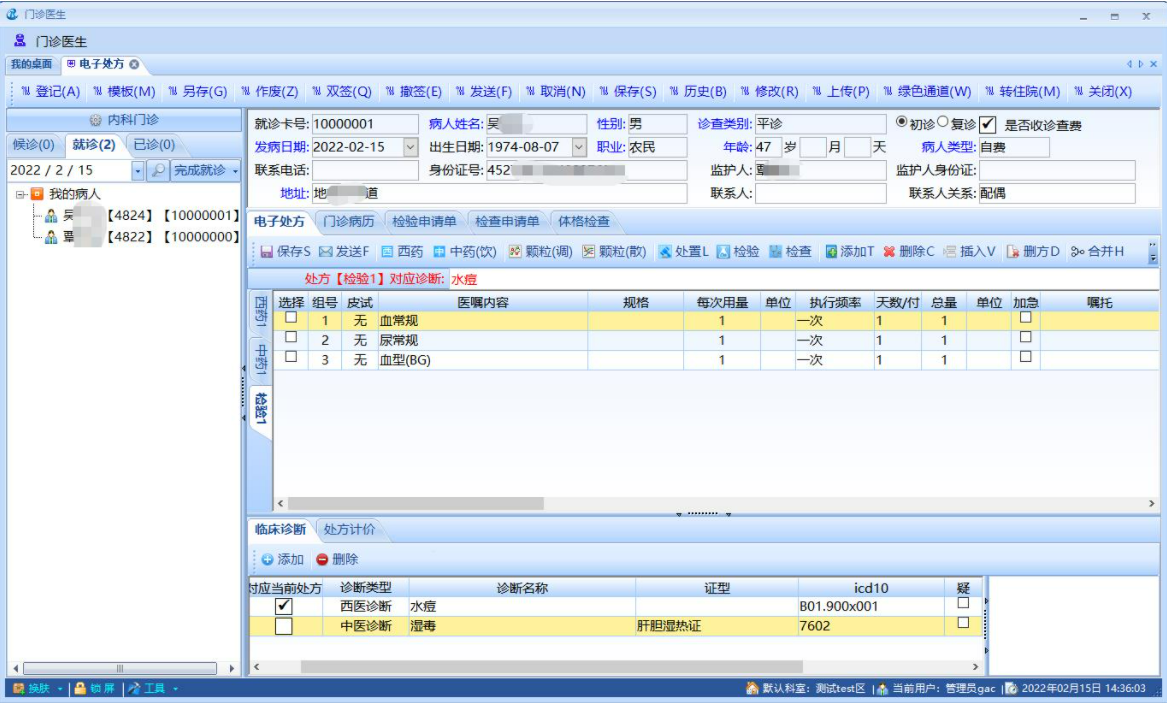Click 修改(R) modify toolbar item

(x=770, y=92)
